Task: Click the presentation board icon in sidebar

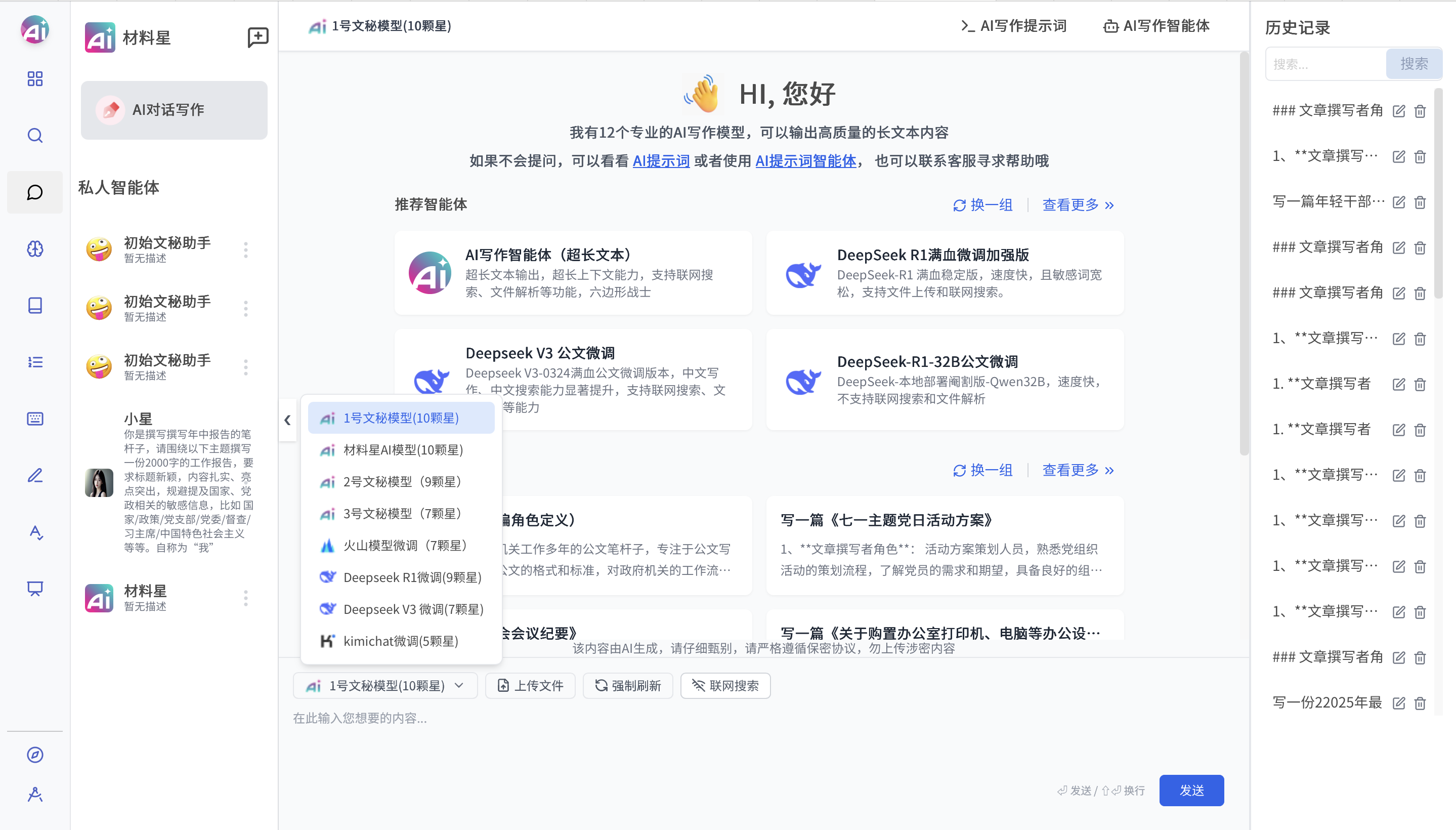Action: [35, 588]
